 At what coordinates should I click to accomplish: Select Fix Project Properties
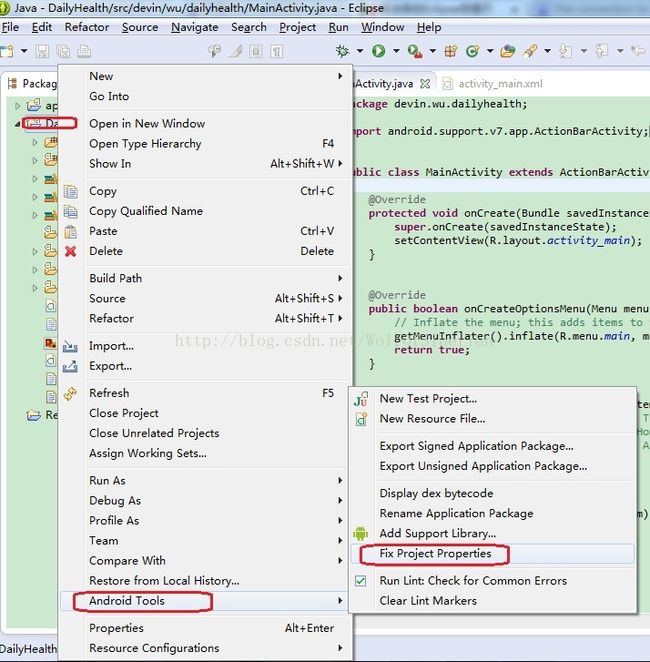[x=492, y=553]
